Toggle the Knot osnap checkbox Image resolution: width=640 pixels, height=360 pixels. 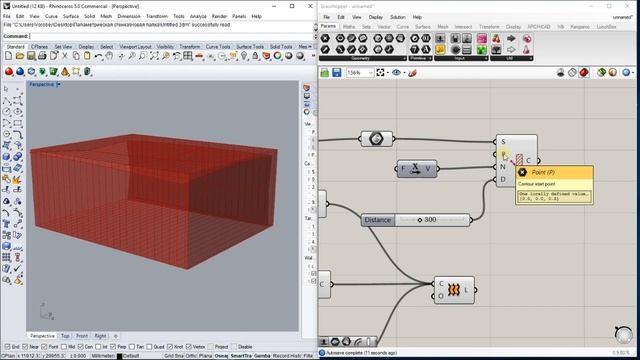(x=170, y=347)
